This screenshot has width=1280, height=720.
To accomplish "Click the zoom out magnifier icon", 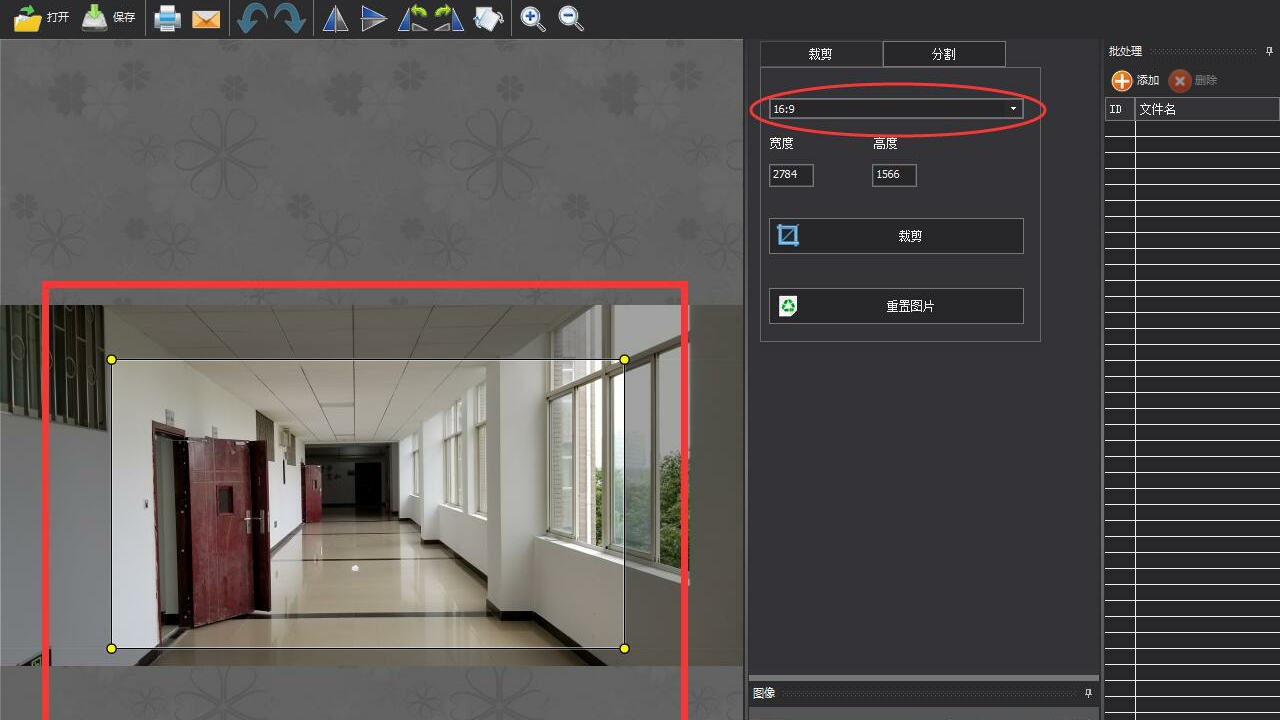I will click(571, 19).
